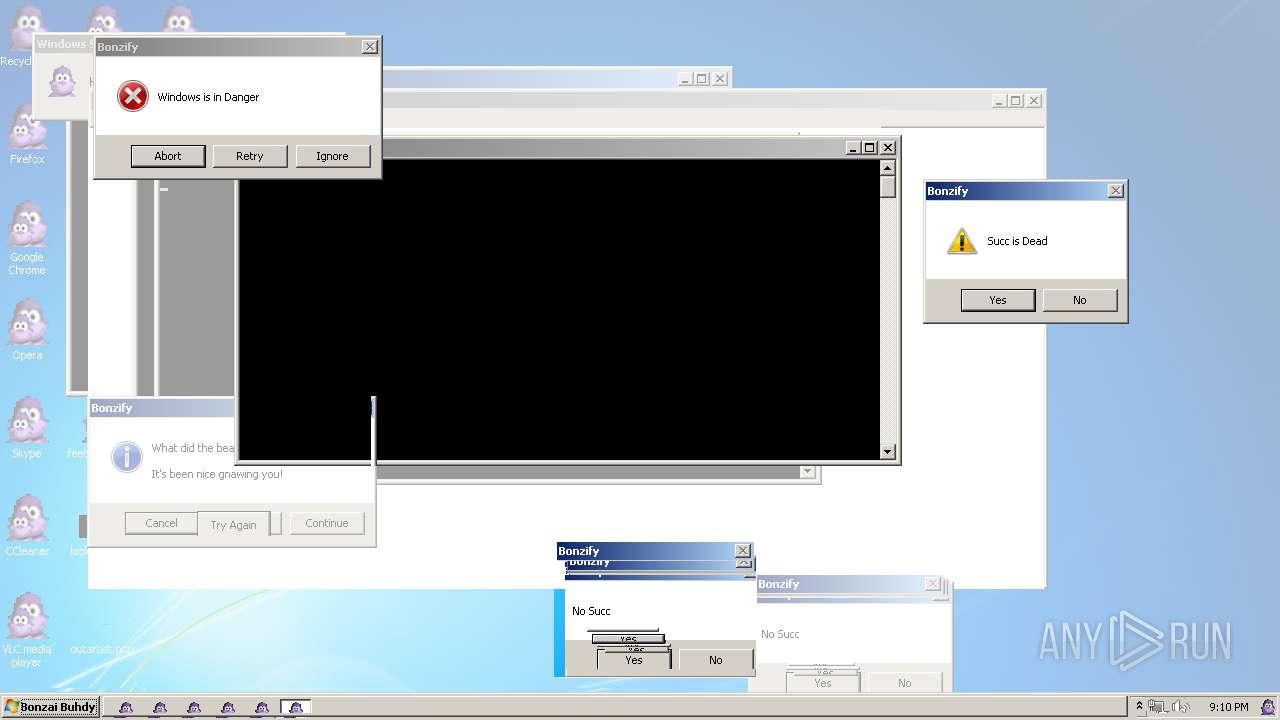The height and width of the screenshot is (720, 1280).
Task: Click Yes in the Succ is Dead dialog
Action: pos(998,300)
